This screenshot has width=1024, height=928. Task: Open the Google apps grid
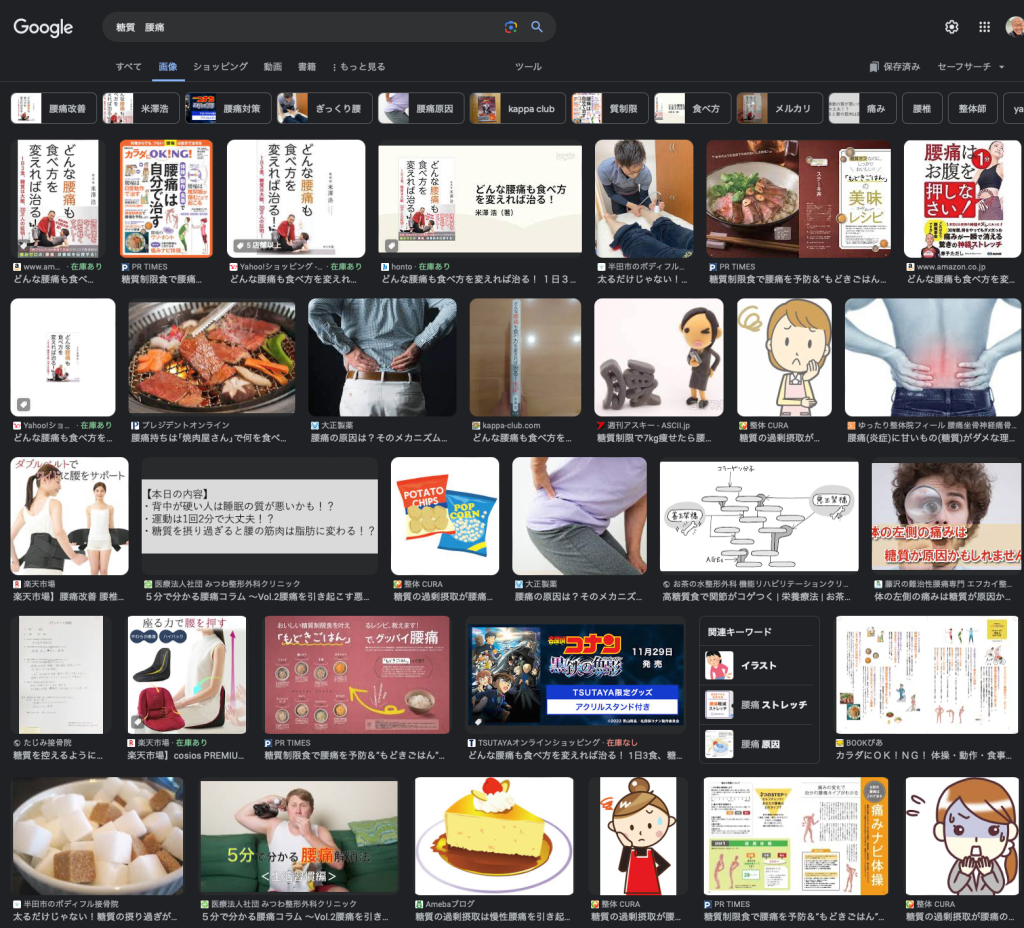[x=984, y=27]
